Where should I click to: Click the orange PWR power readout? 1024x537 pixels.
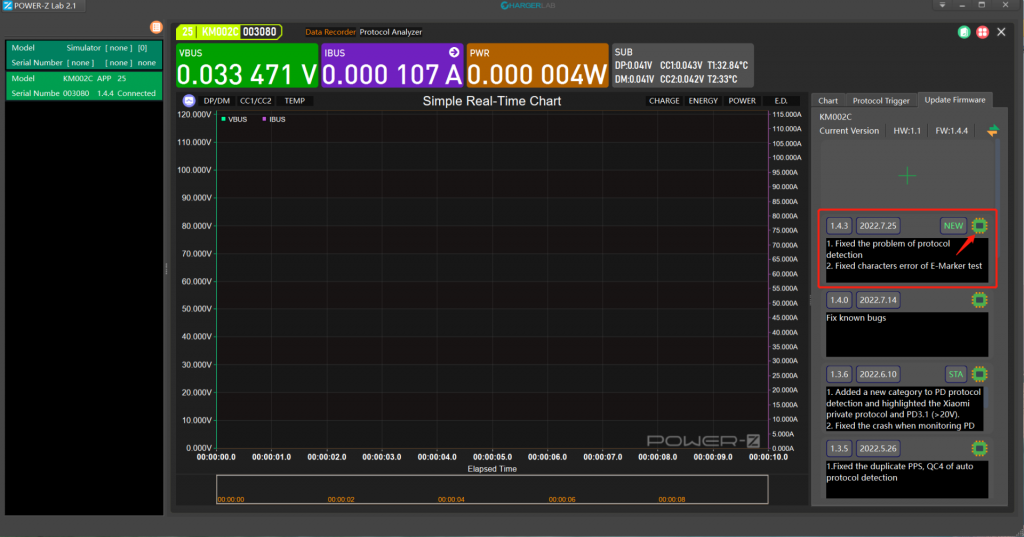point(537,65)
